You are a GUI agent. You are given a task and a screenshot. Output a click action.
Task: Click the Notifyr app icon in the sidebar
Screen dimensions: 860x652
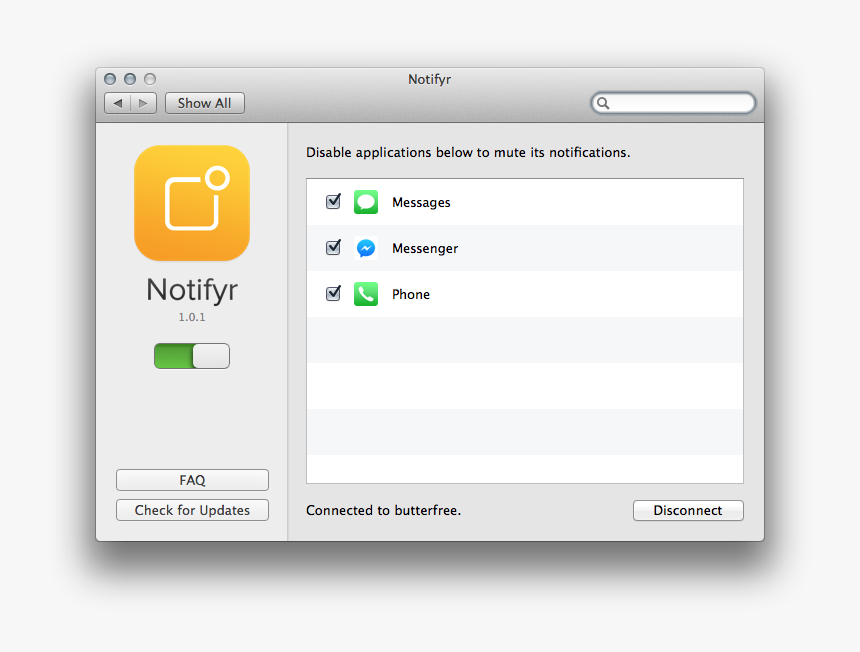[x=191, y=203]
